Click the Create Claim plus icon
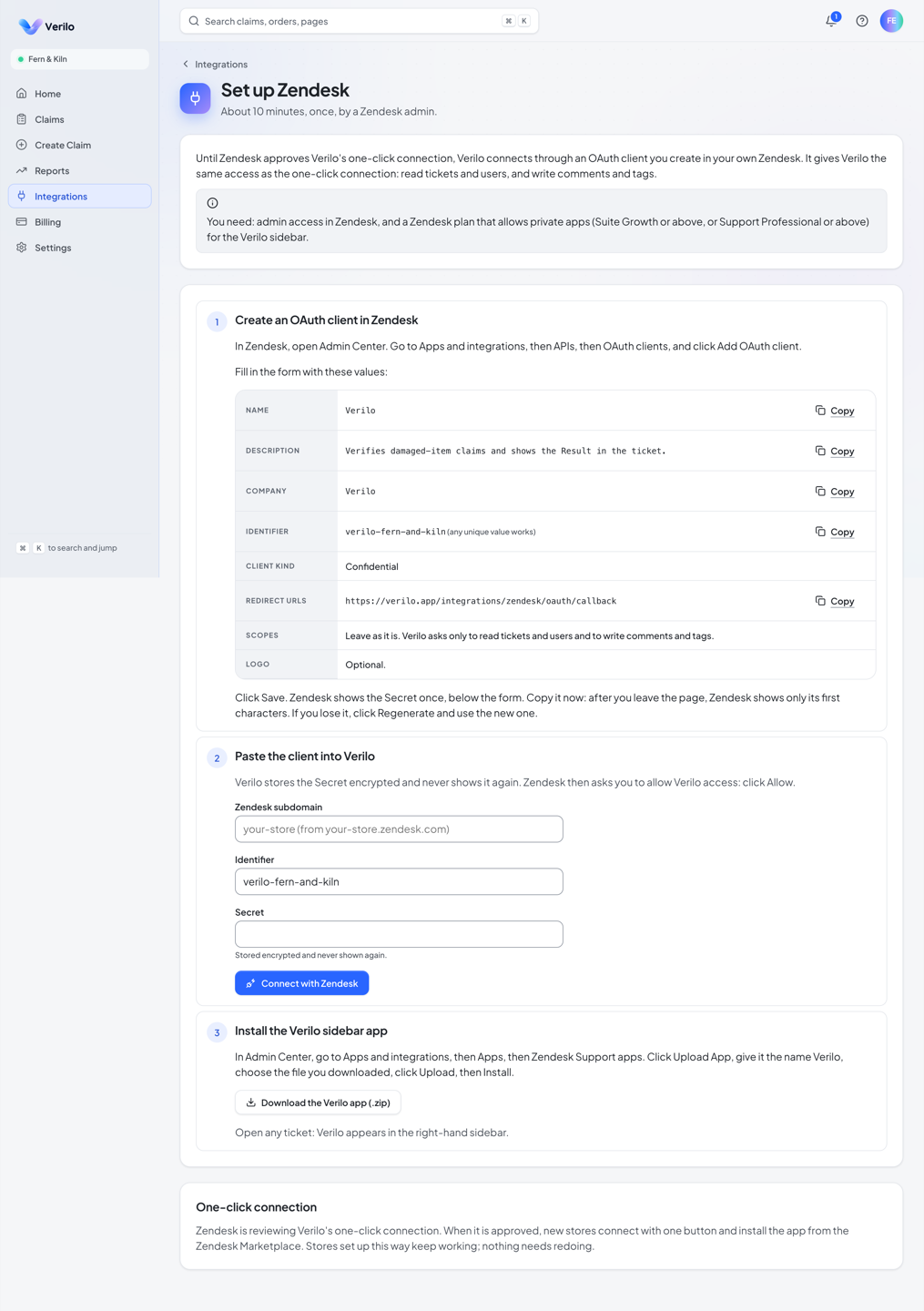Viewport: 924px width, 1311px height. (x=22, y=145)
